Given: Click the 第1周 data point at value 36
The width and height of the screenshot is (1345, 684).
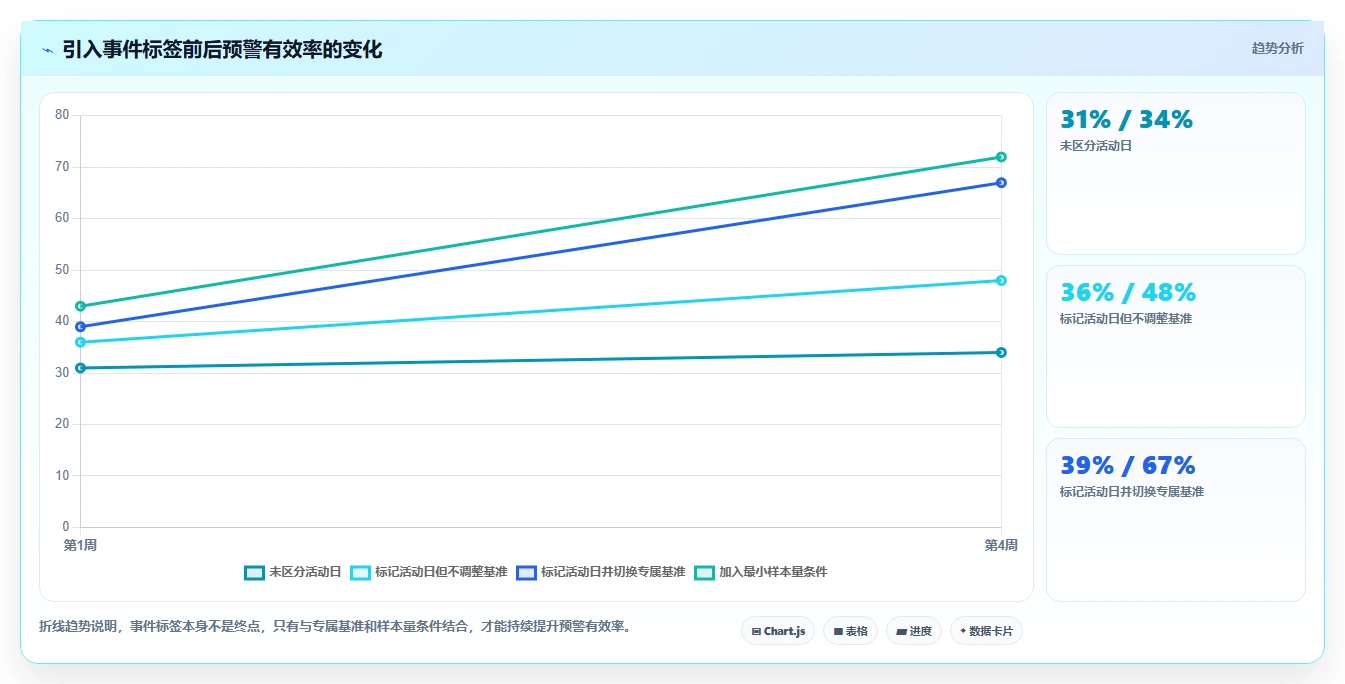Looking at the screenshot, I should [80, 342].
